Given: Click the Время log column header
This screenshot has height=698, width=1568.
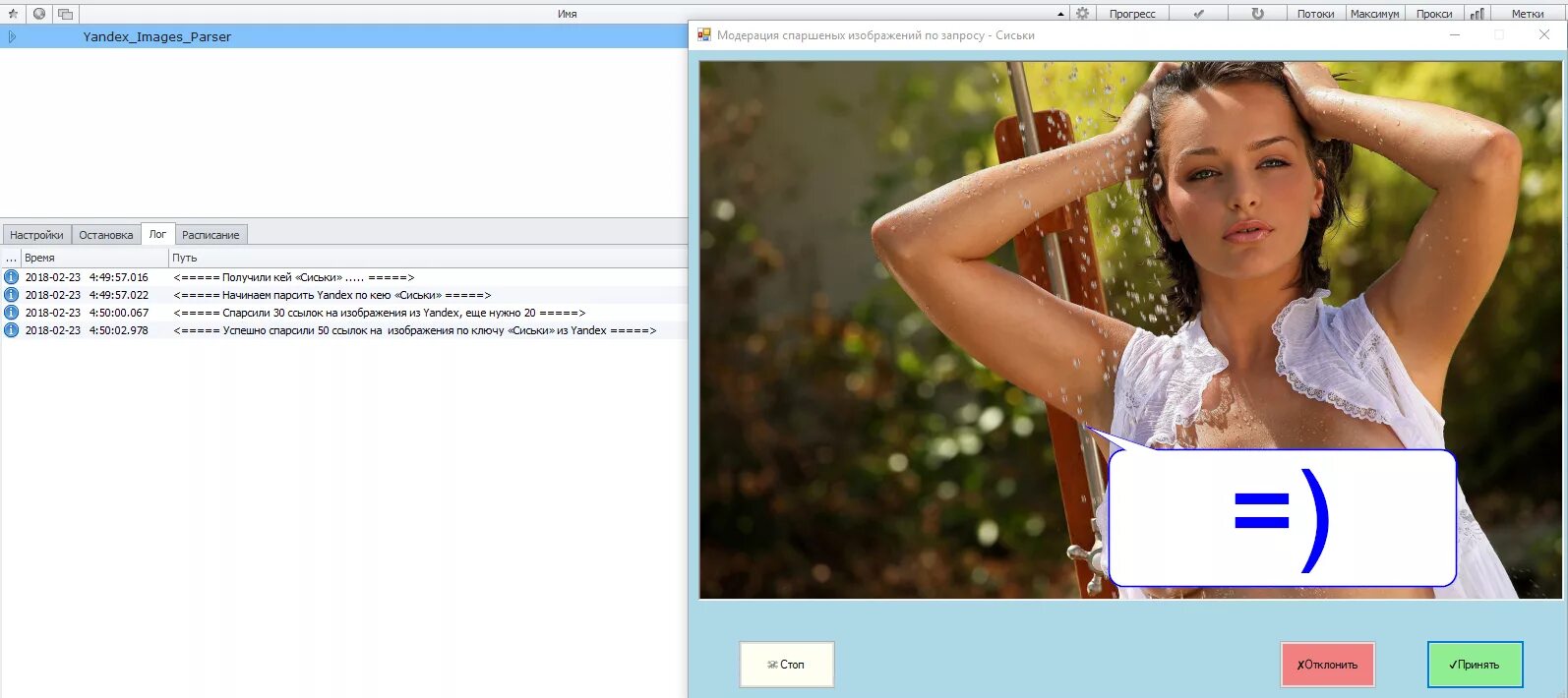Looking at the screenshot, I should point(94,258).
